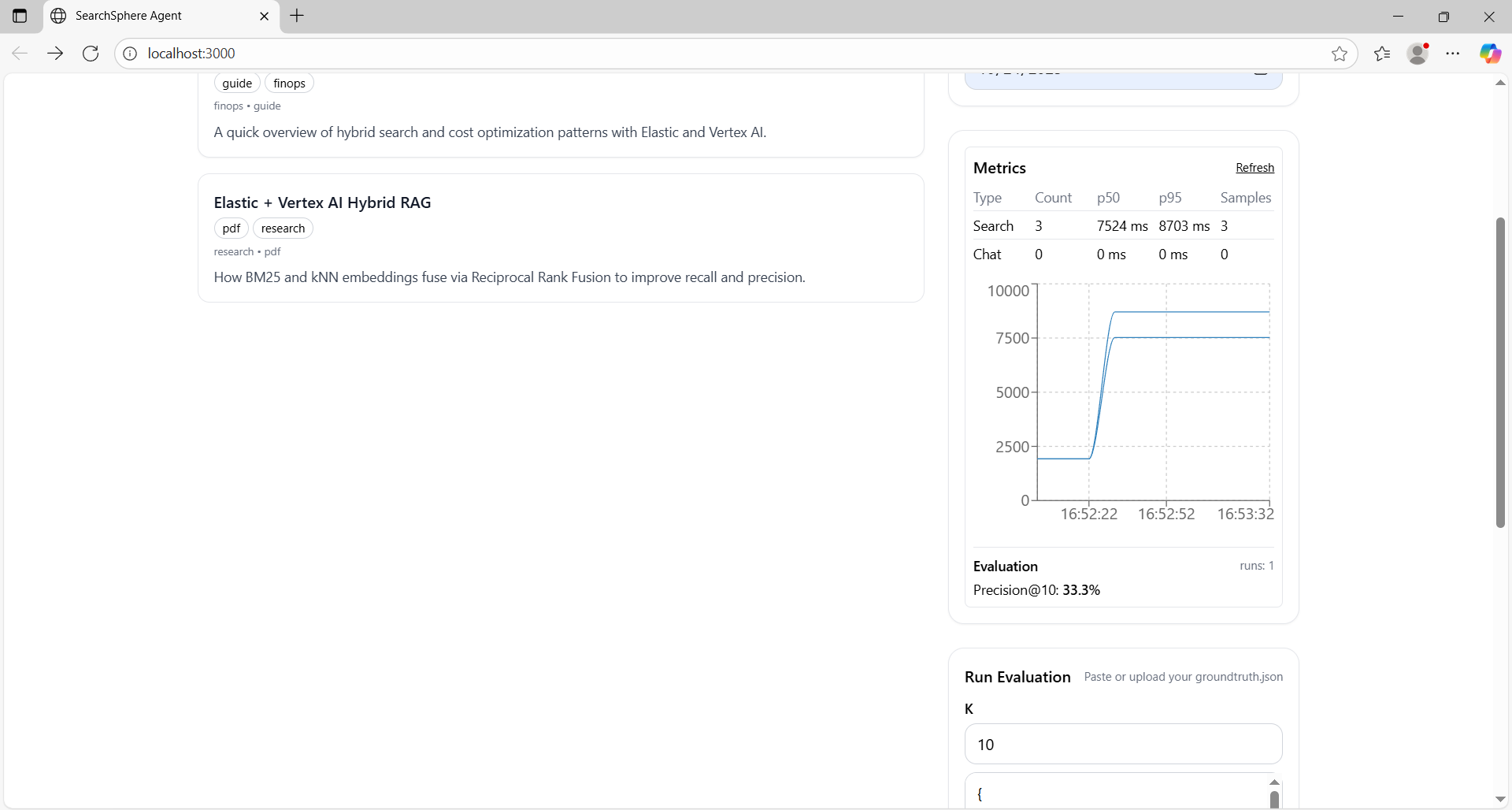This screenshot has width=1512, height=810.
Task: Click the JSON text area scroll up arrow
Action: point(1274,782)
